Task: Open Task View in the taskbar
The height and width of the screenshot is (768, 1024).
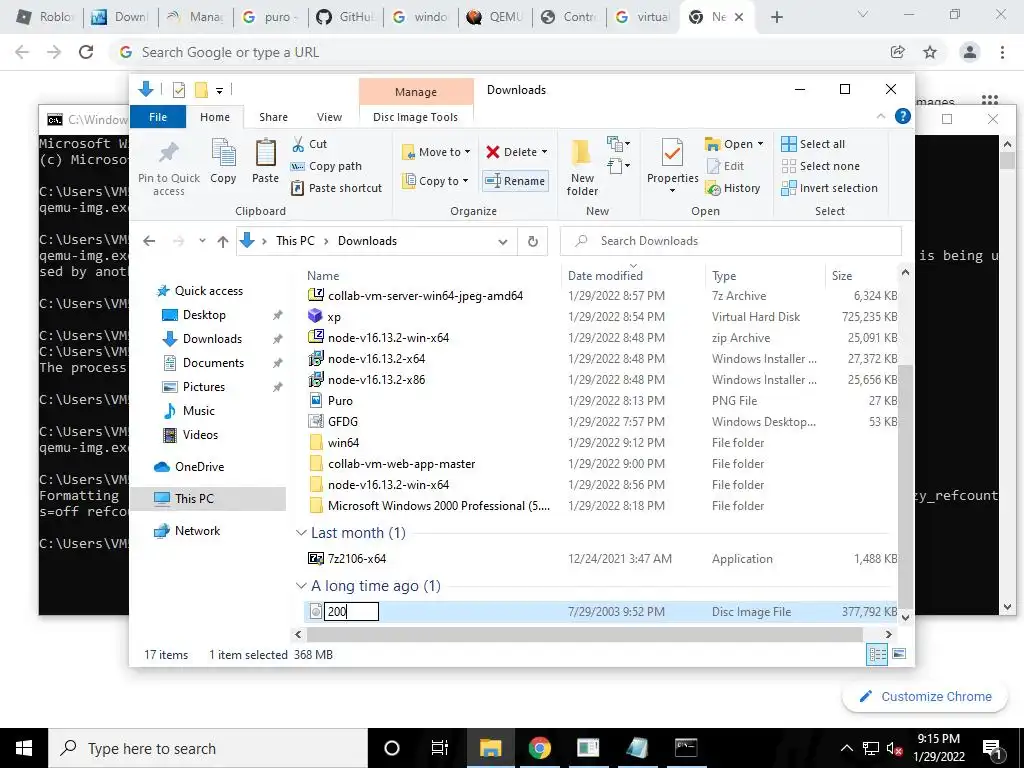Action: point(440,748)
